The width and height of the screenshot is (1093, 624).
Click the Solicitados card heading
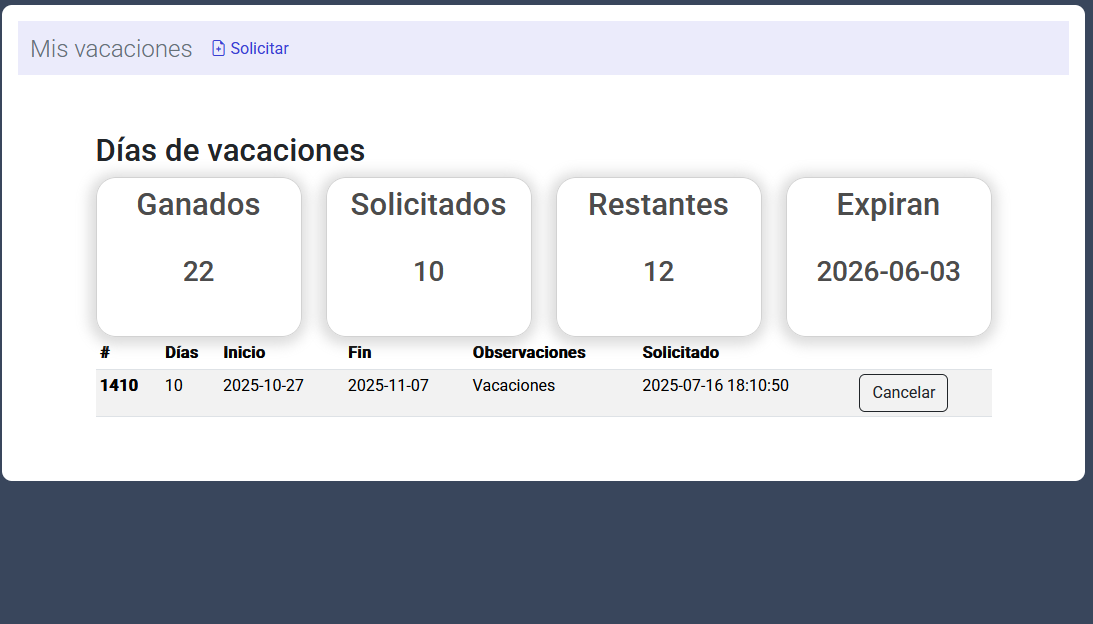click(x=428, y=204)
